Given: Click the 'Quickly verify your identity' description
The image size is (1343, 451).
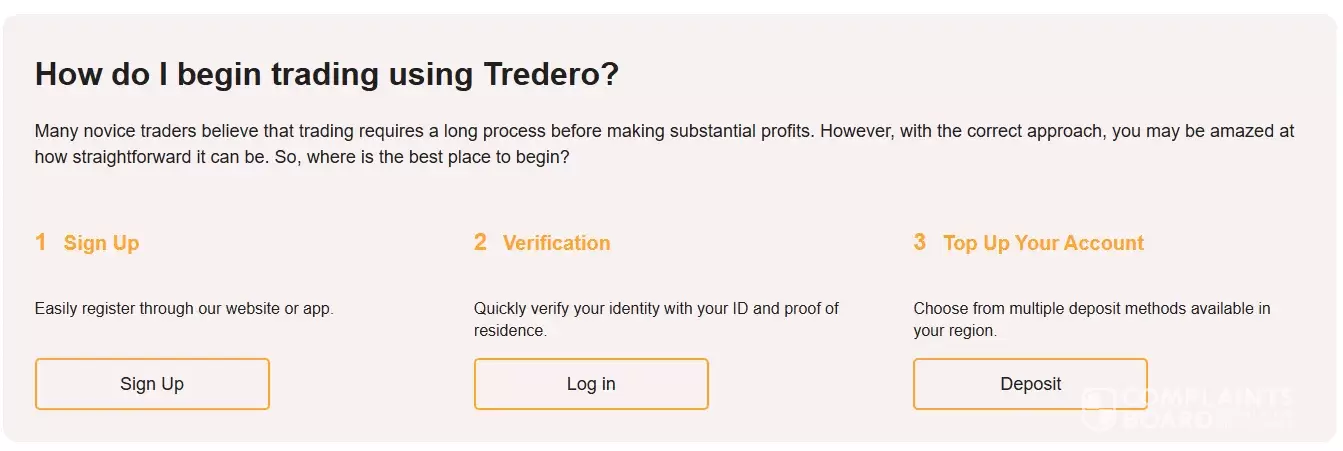Looking at the screenshot, I should (656, 309).
